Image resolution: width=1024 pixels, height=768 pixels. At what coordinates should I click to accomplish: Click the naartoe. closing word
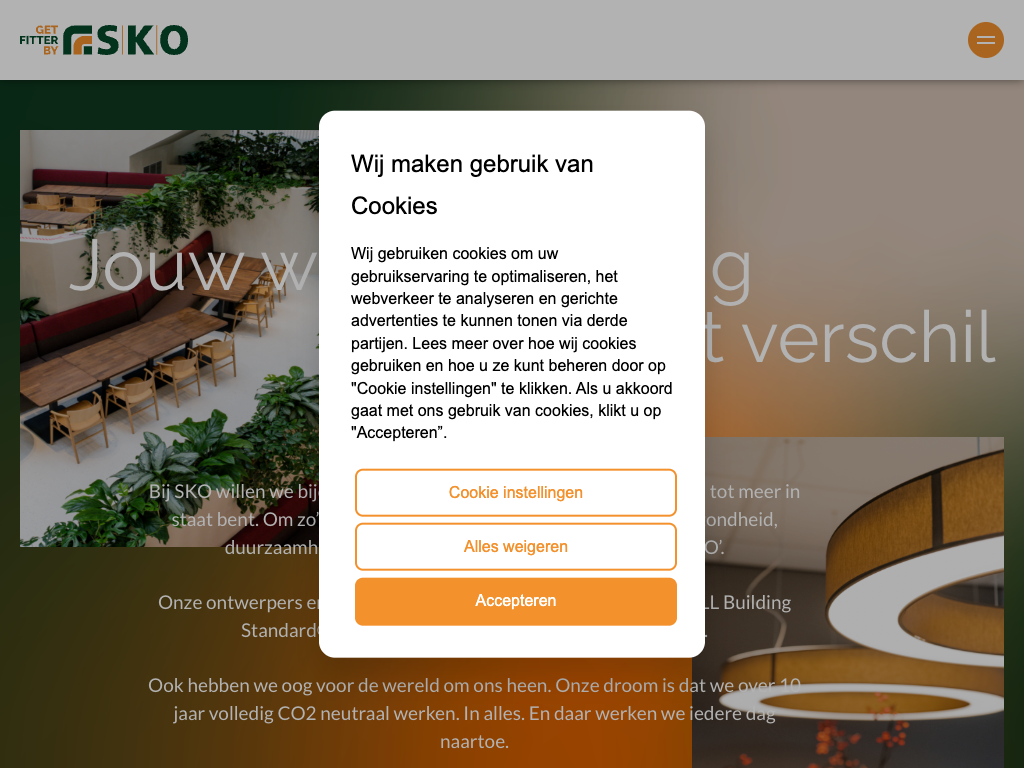point(474,742)
